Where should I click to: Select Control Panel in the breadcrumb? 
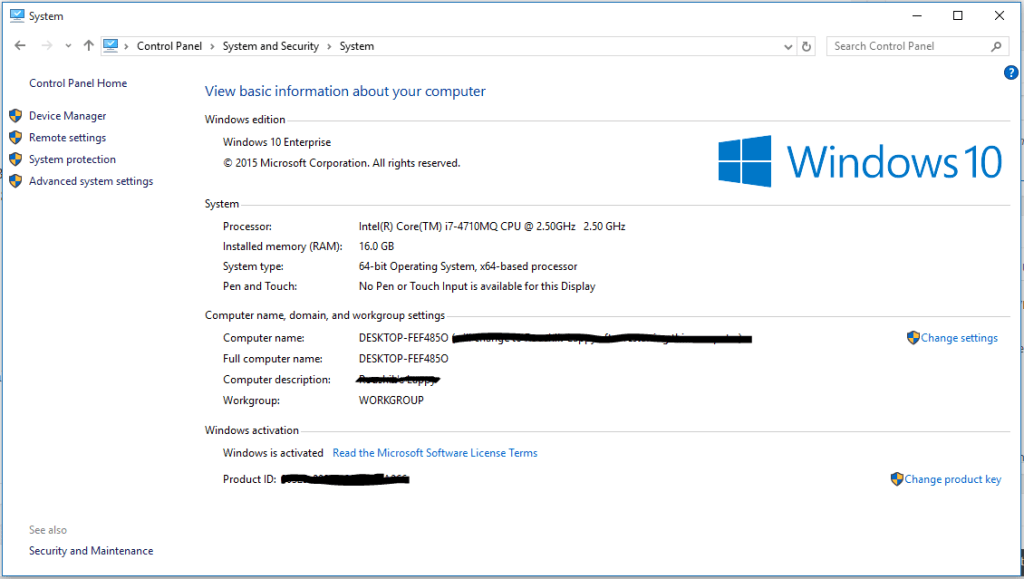[169, 46]
